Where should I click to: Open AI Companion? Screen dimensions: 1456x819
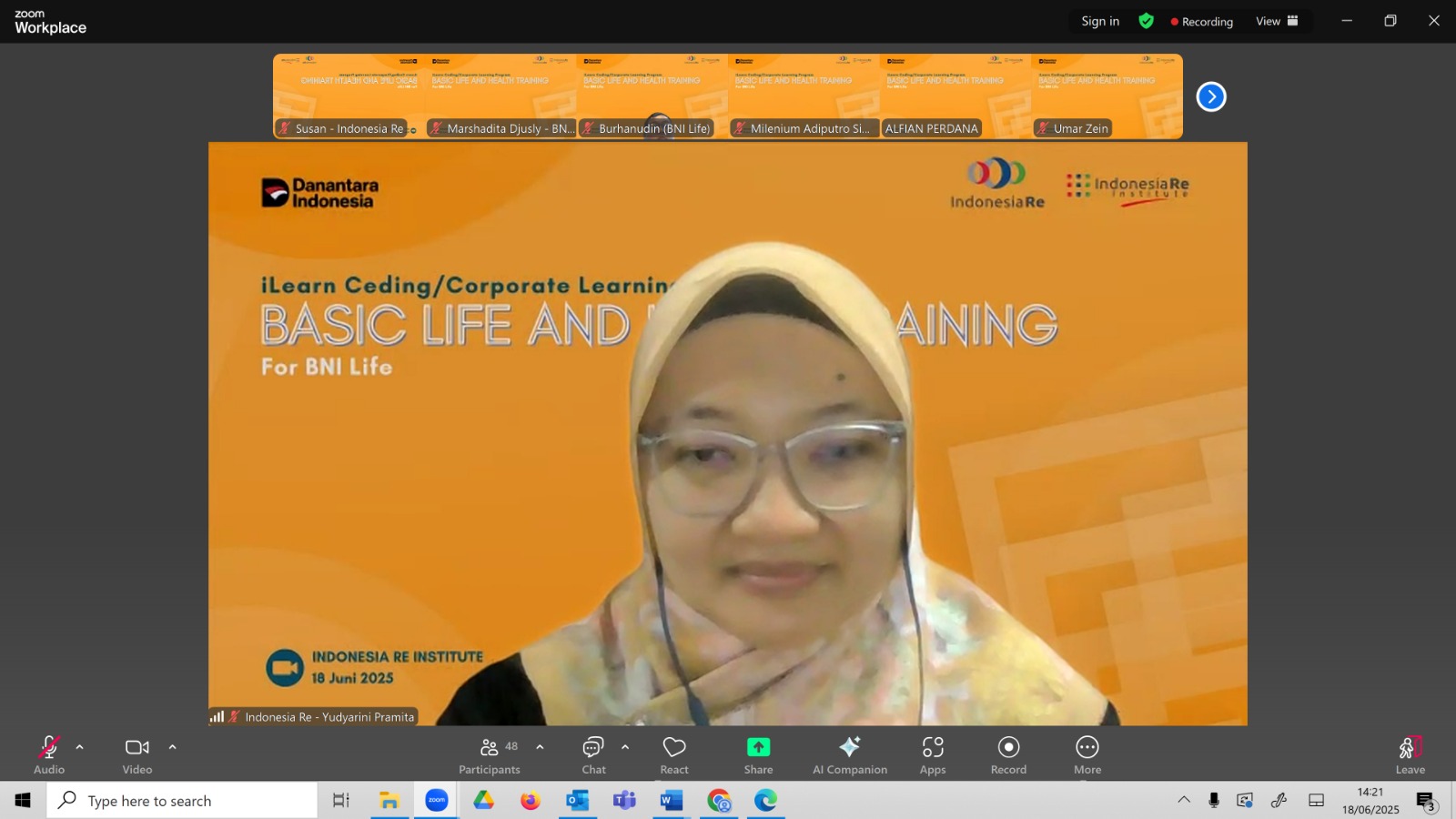850,755
